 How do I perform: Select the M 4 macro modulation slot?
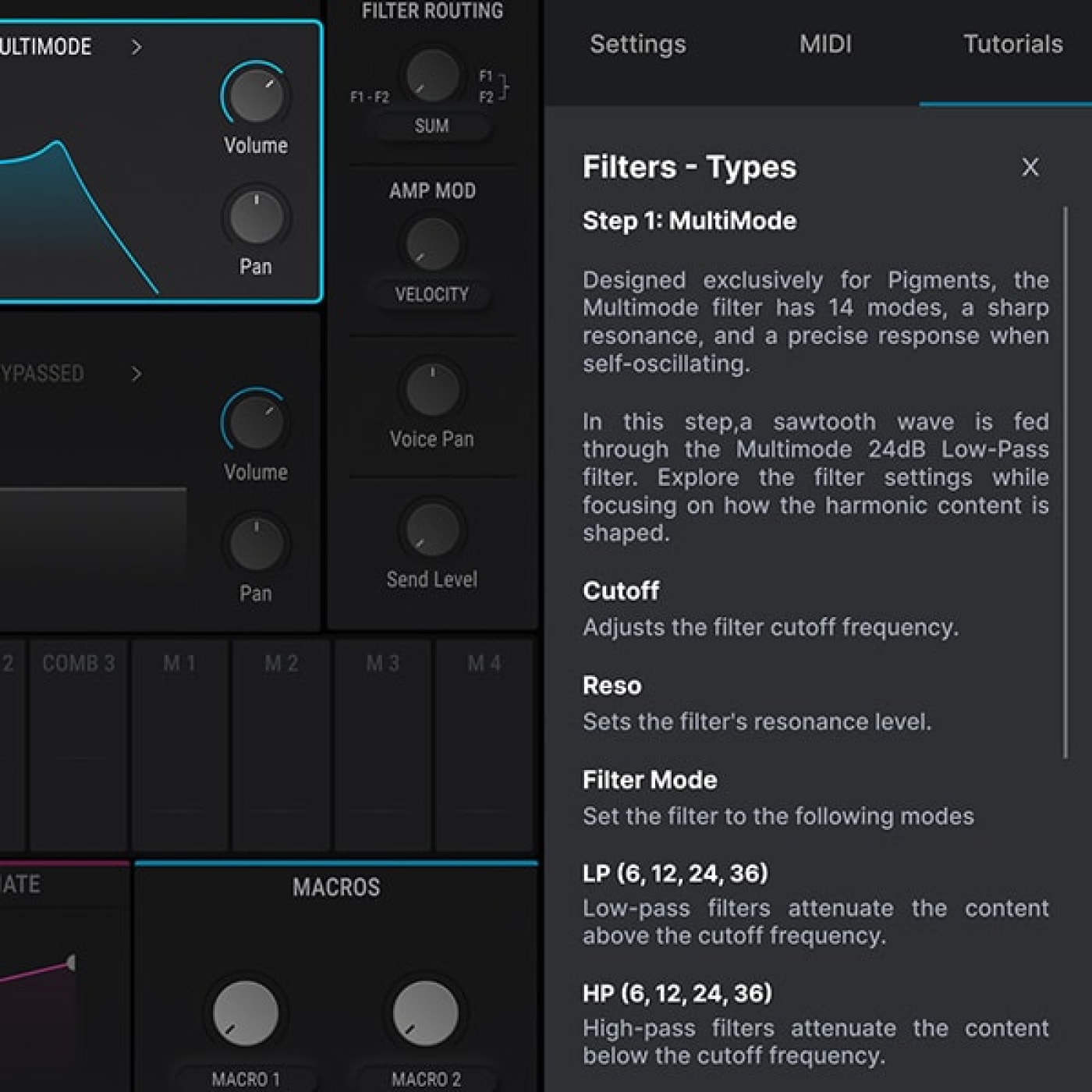484,744
